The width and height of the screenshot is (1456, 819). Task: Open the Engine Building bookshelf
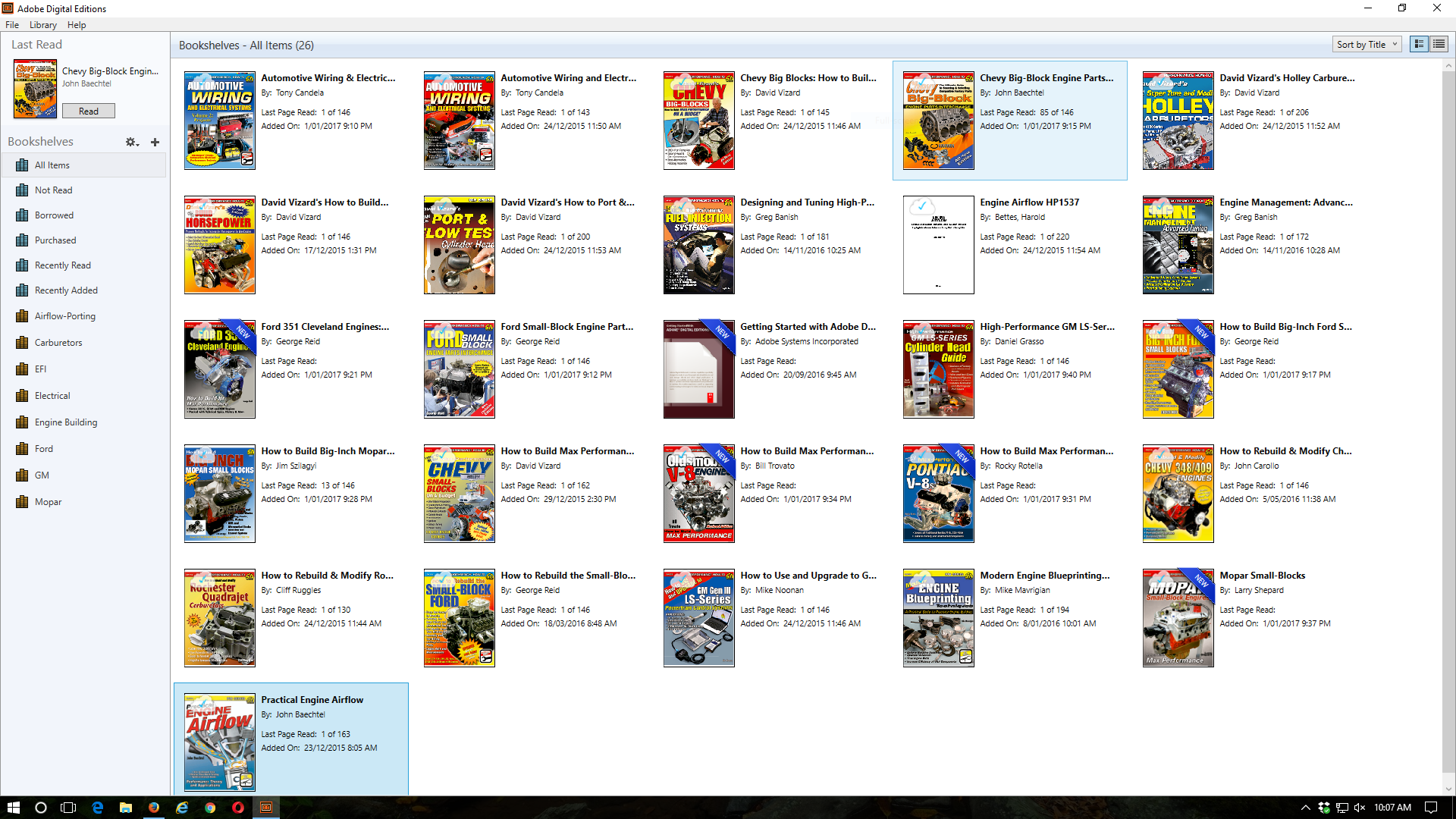83,422
